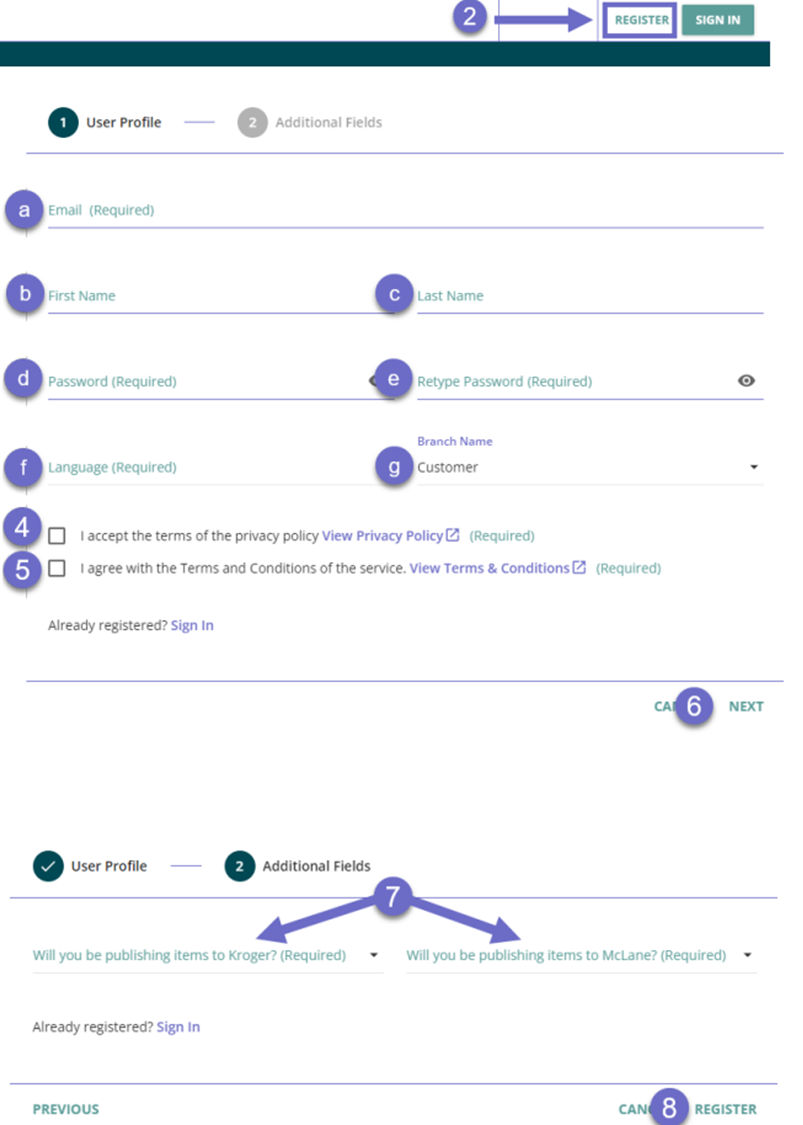The image size is (803, 1125).
Task: Click the step 2 Additional Fields circle
Action: [x=251, y=122]
